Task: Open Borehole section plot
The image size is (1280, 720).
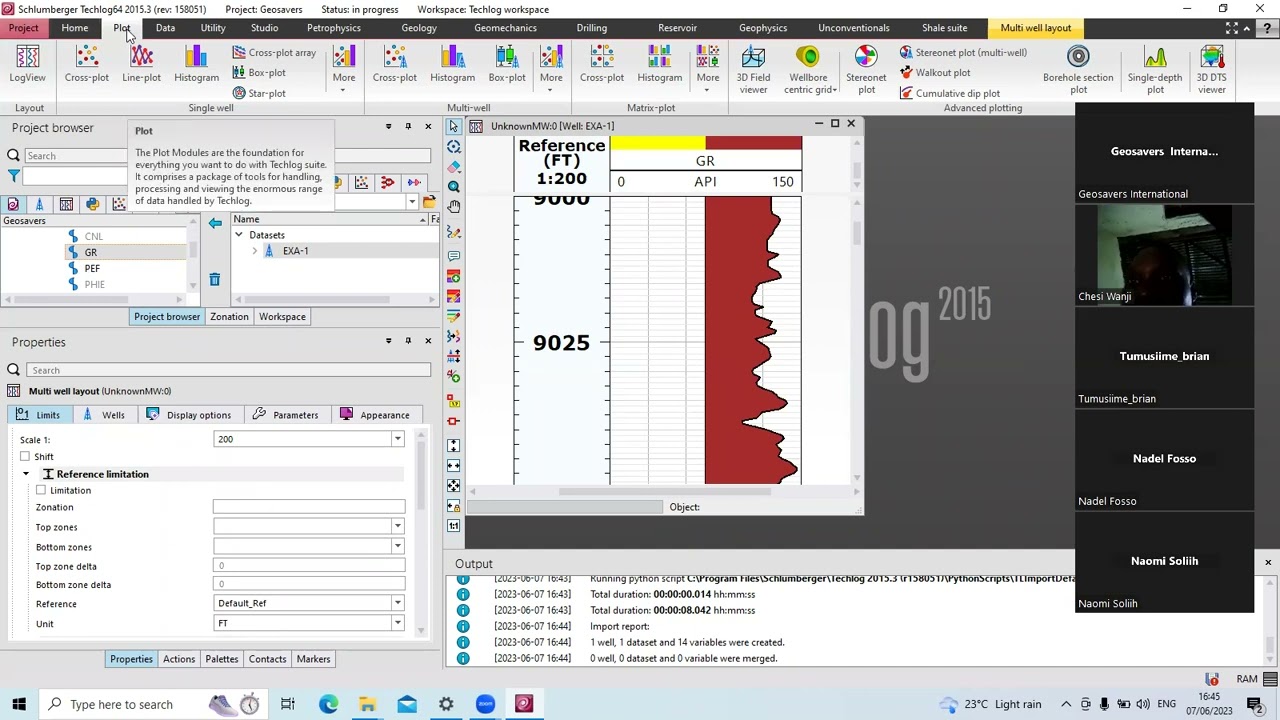Action: (1078, 69)
